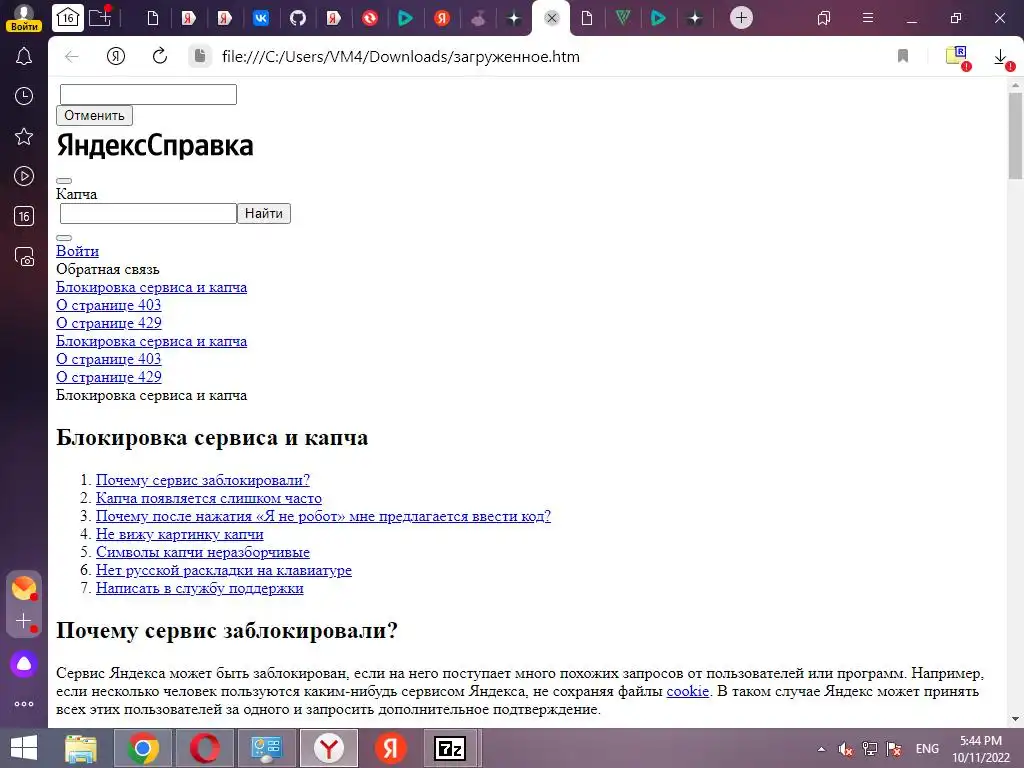This screenshot has width=1024, height=768.
Task: Click the Yandex 'Я' home button in toolbar
Action: tap(116, 57)
